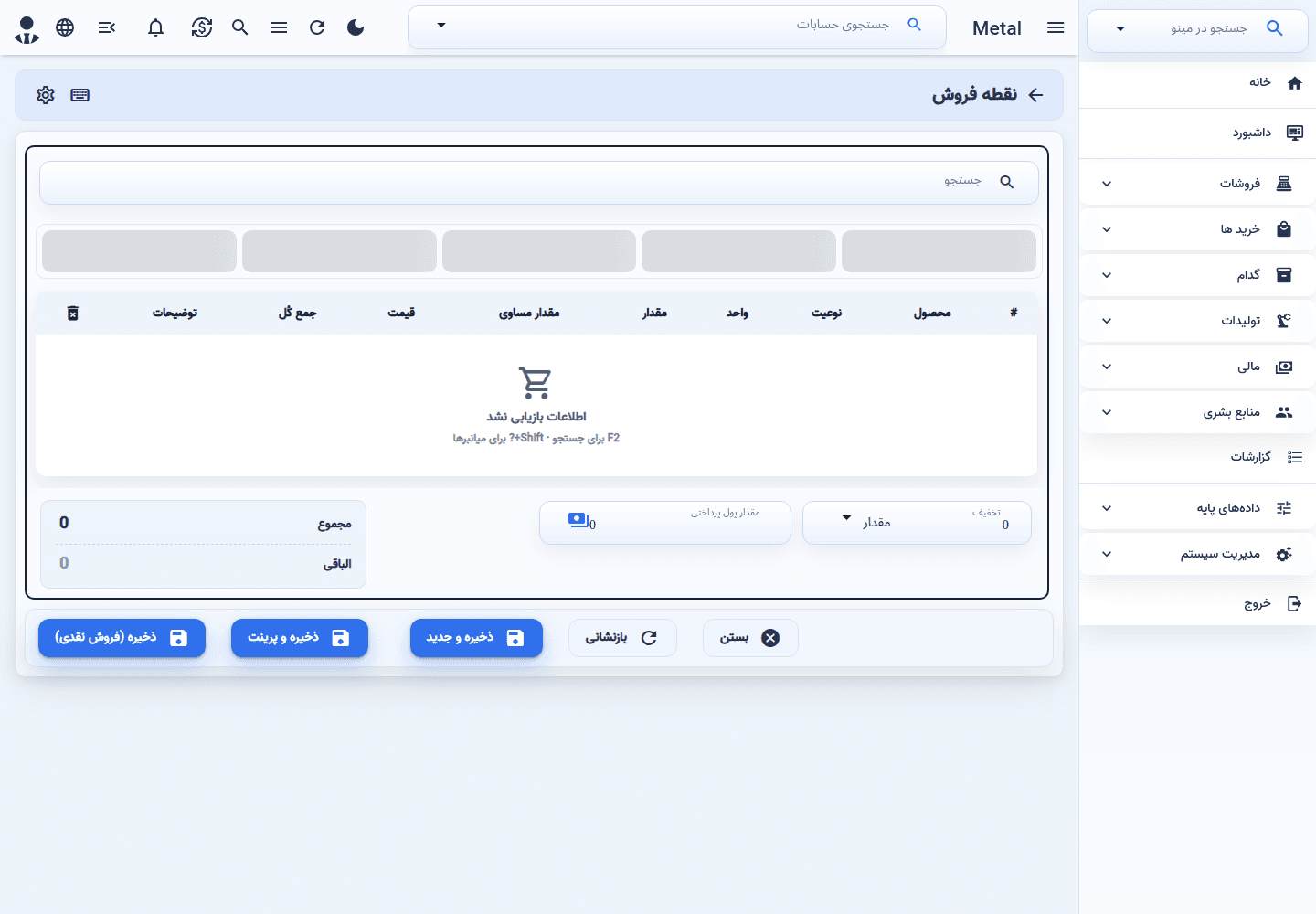Image resolution: width=1316 pixels, height=914 pixels.
Task: Open the account search dropdown arrow
Action: (441, 25)
